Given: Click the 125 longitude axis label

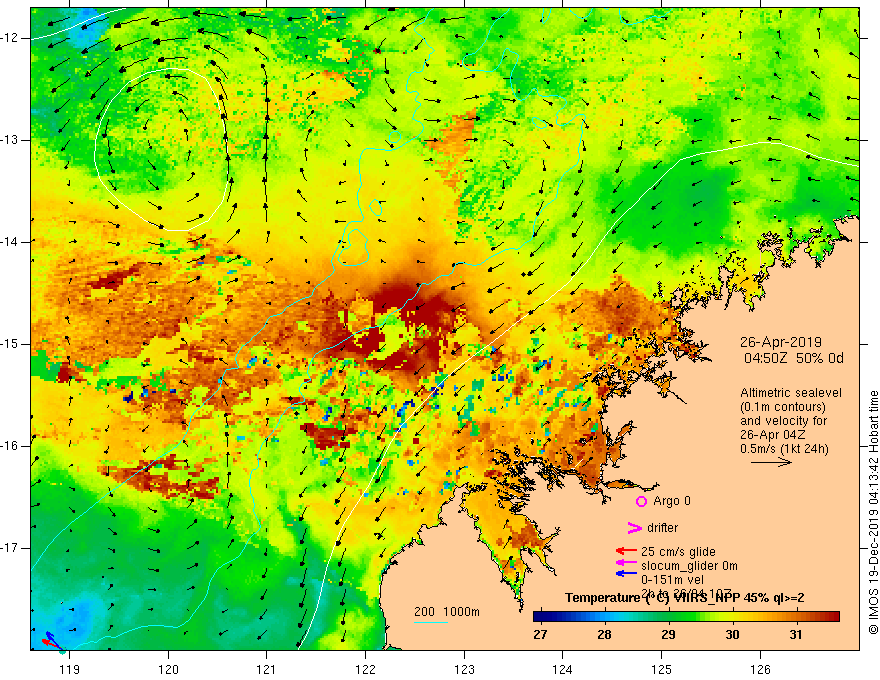Looking at the screenshot, I should click(662, 669).
